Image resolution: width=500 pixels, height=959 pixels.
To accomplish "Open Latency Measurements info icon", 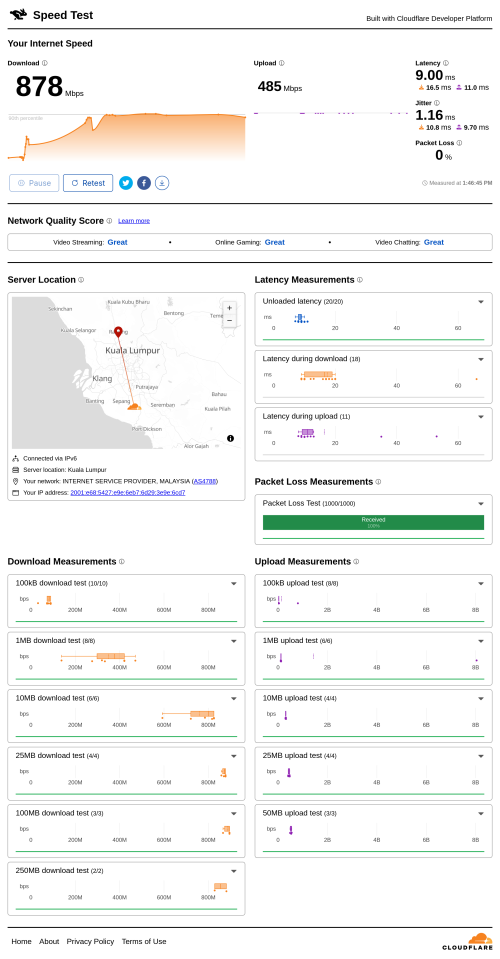I will [359, 280].
